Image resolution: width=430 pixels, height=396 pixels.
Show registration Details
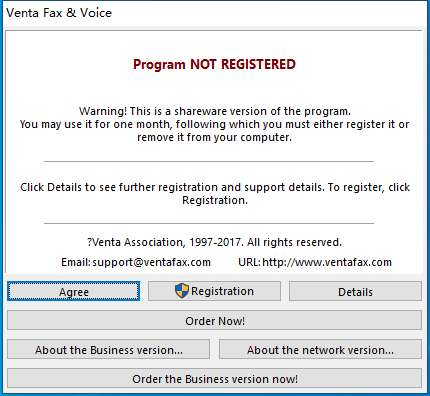point(355,291)
